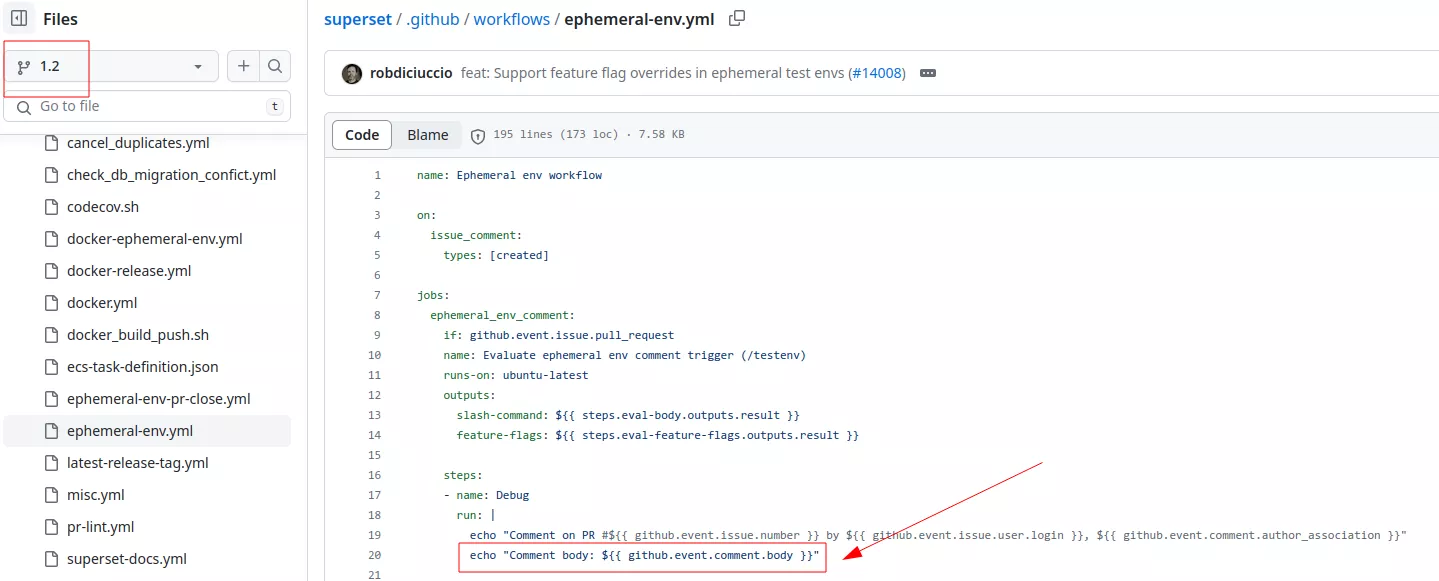Select line number 1 in code view
The width and height of the screenshot is (1439, 581).
pyautogui.click(x=377, y=175)
